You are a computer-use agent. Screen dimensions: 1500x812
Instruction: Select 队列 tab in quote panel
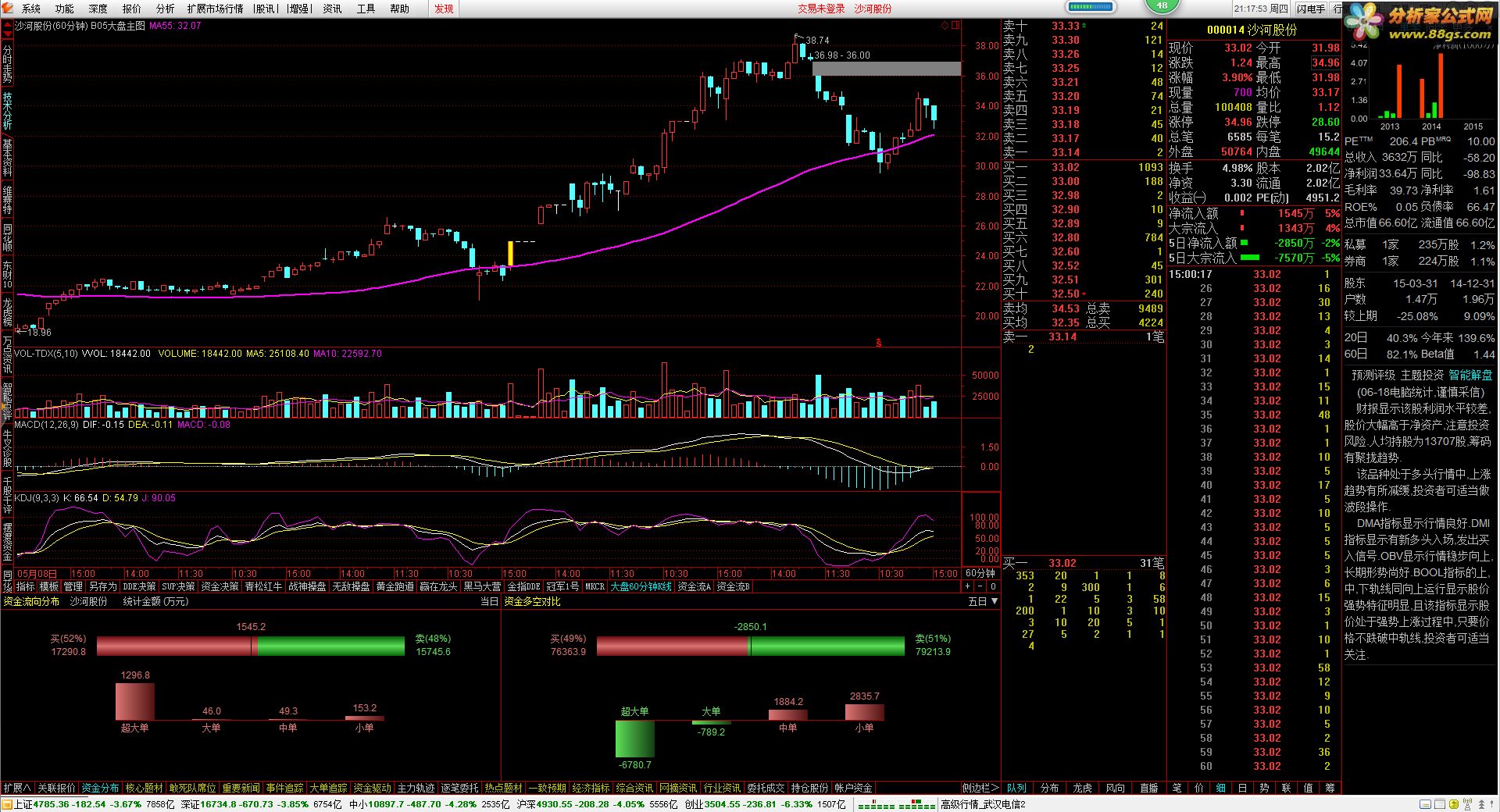tap(1016, 788)
